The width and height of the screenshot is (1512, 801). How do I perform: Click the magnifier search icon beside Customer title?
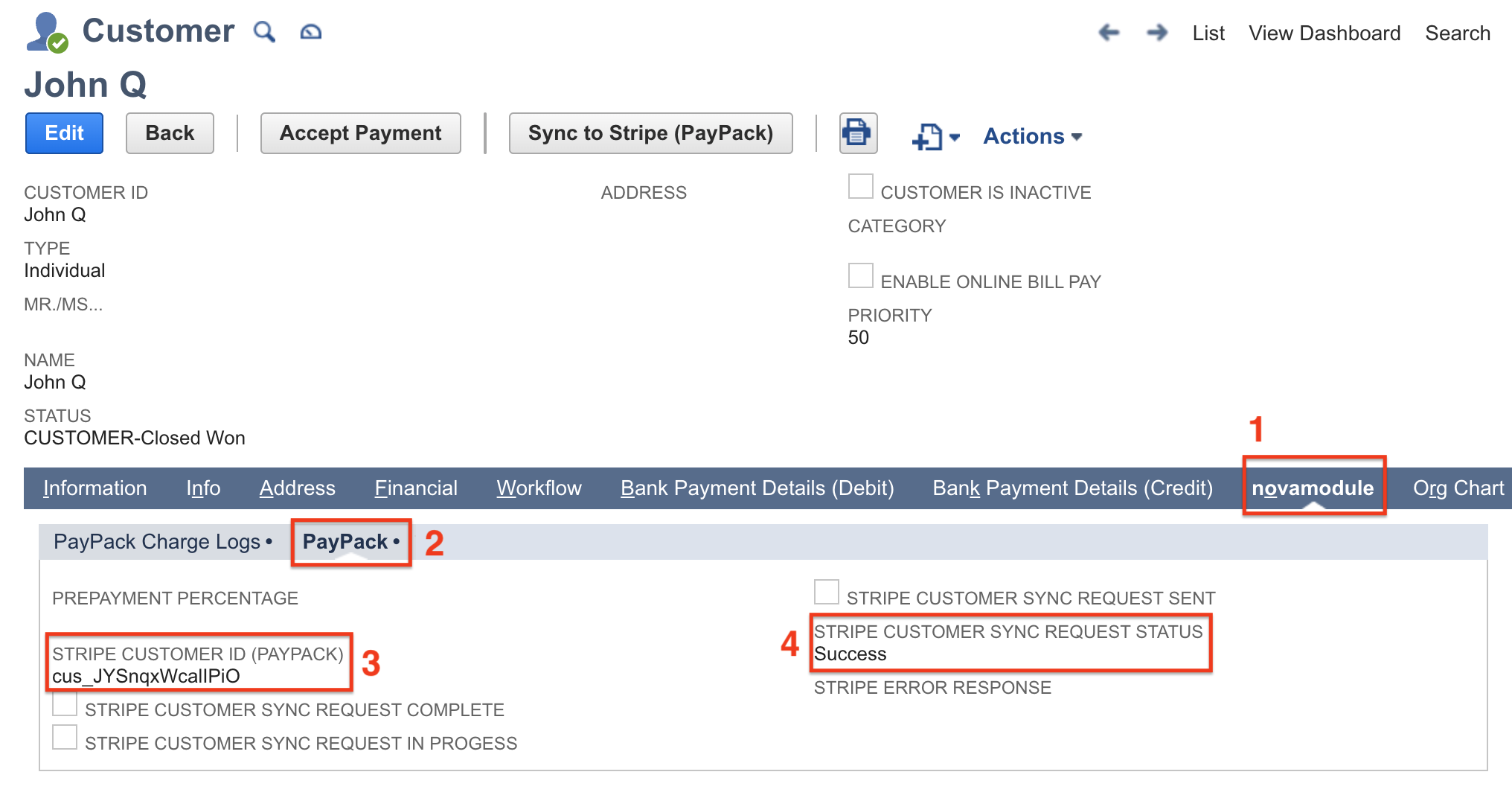pos(264,32)
